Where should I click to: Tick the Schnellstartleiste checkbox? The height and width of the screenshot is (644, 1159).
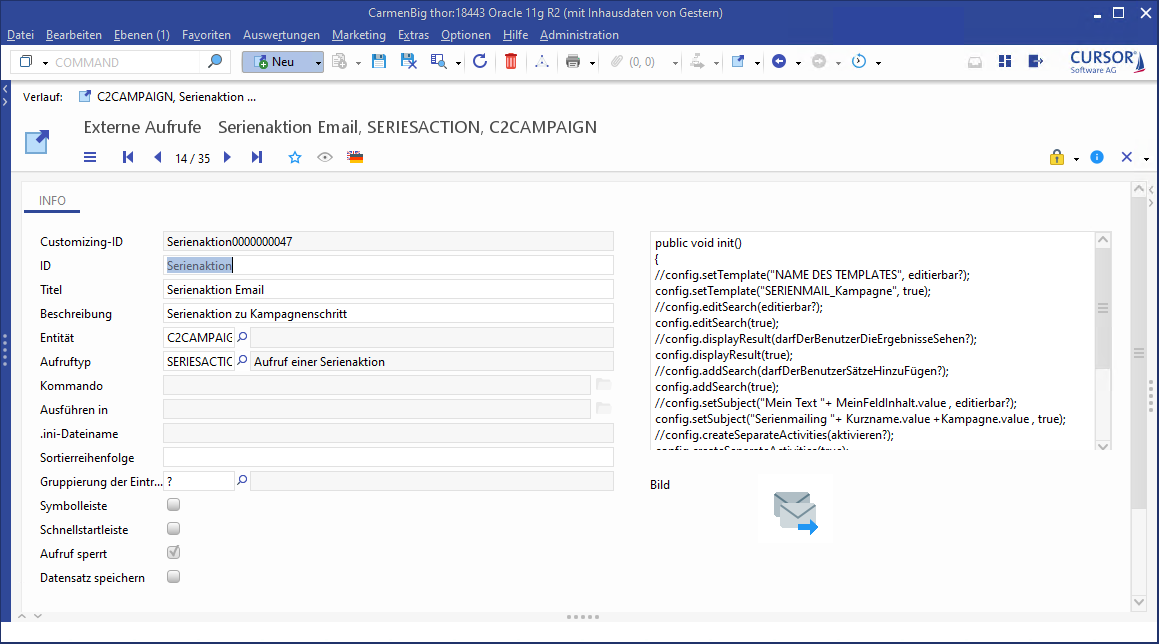(x=173, y=529)
